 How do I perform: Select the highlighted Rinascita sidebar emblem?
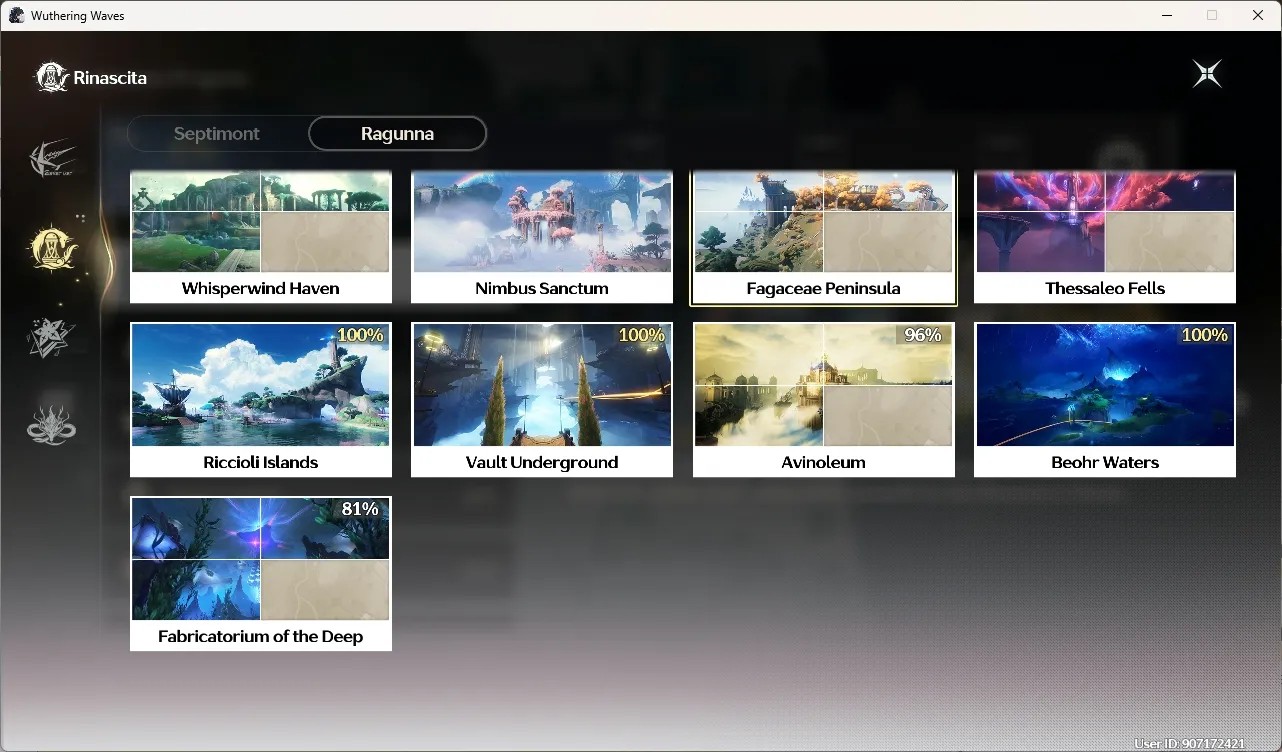click(53, 248)
